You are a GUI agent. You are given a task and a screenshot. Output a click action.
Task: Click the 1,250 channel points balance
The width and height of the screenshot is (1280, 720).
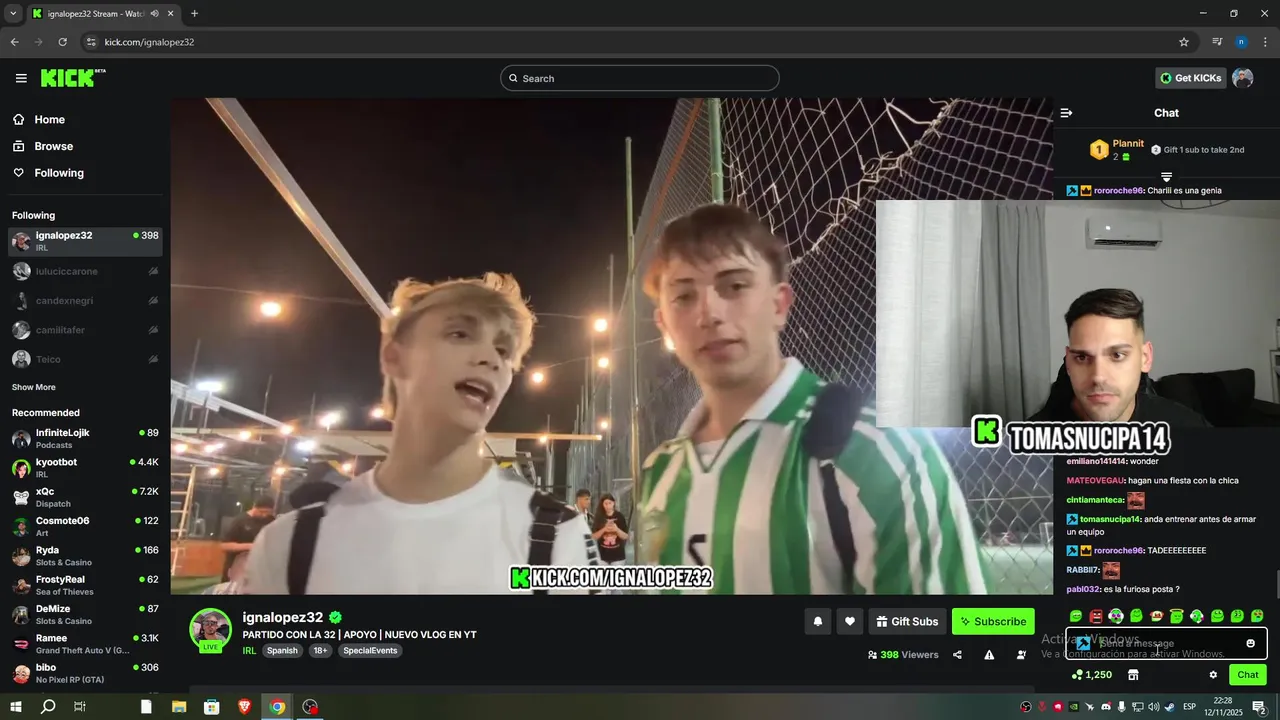coord(1091,675)
